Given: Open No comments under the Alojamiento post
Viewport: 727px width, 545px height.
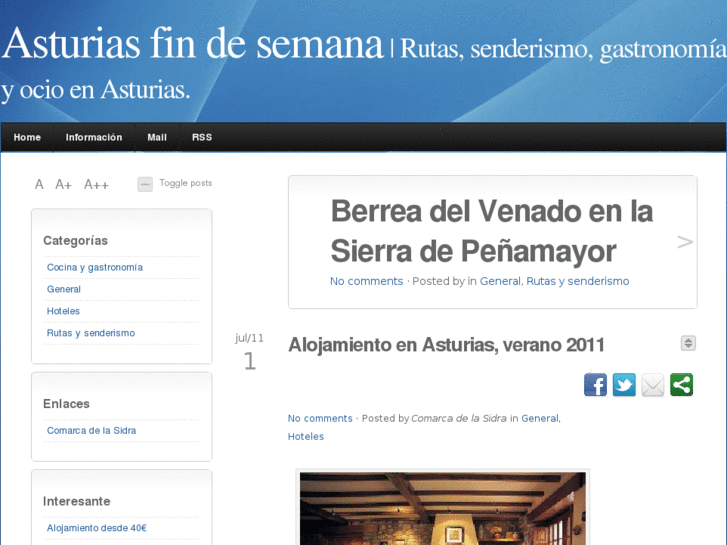Looking at the screenshot, I should [320, 418].
